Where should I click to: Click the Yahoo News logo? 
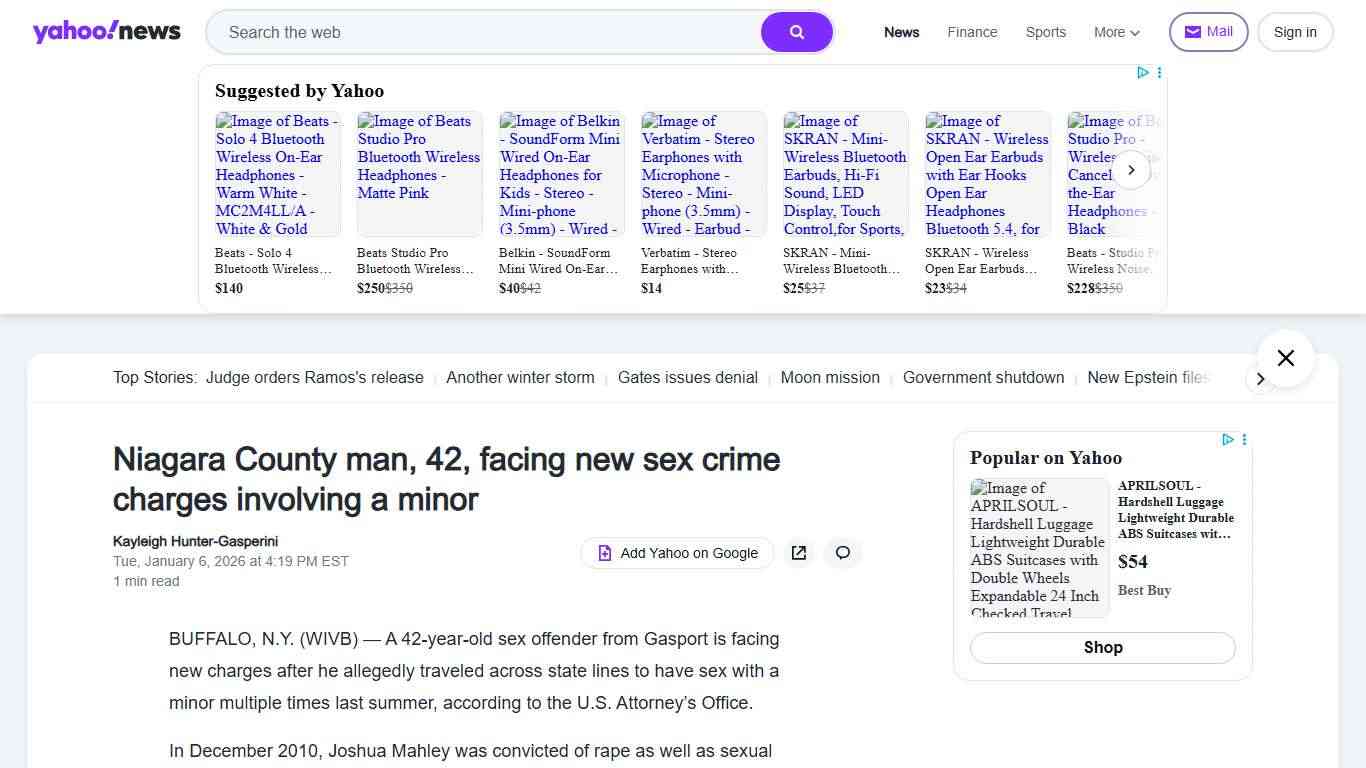coord(107,32)
